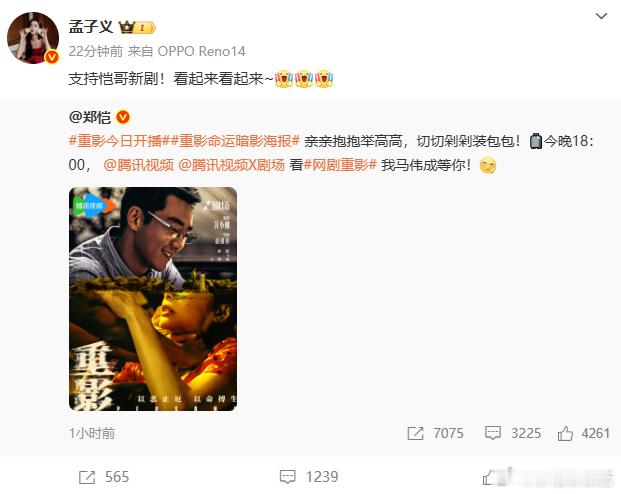This screenshot has height=494, width=621.
Task: Click verified badge beside 郑恺
Action: [x=123, y=117]
